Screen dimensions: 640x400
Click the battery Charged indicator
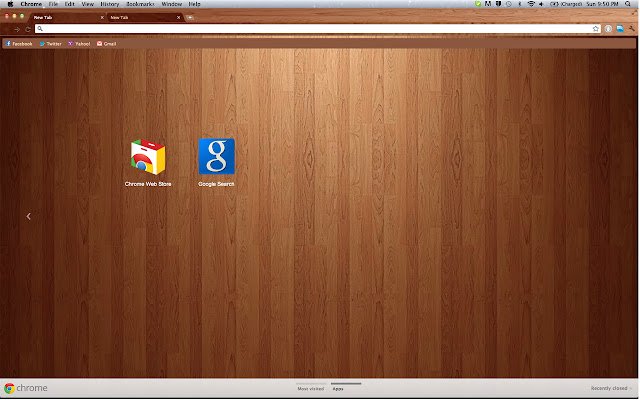pyautogui.click(x=566, y=4)
